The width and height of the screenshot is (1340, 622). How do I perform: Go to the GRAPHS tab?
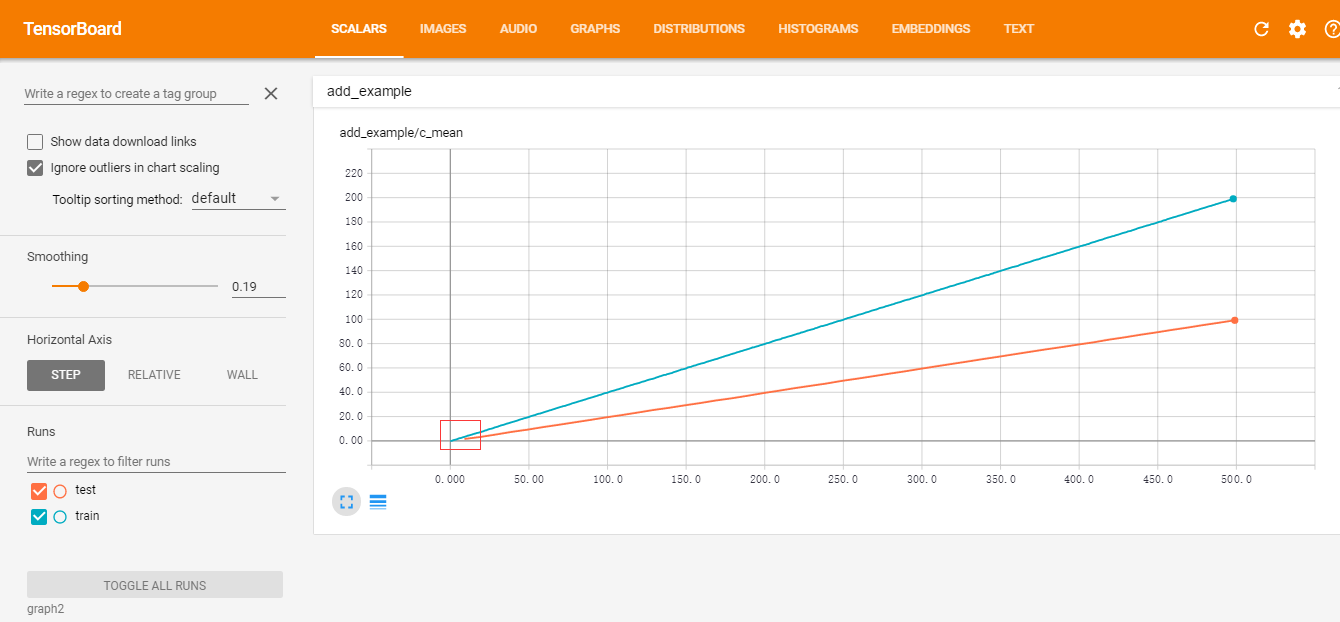click(x=595, y=29)
